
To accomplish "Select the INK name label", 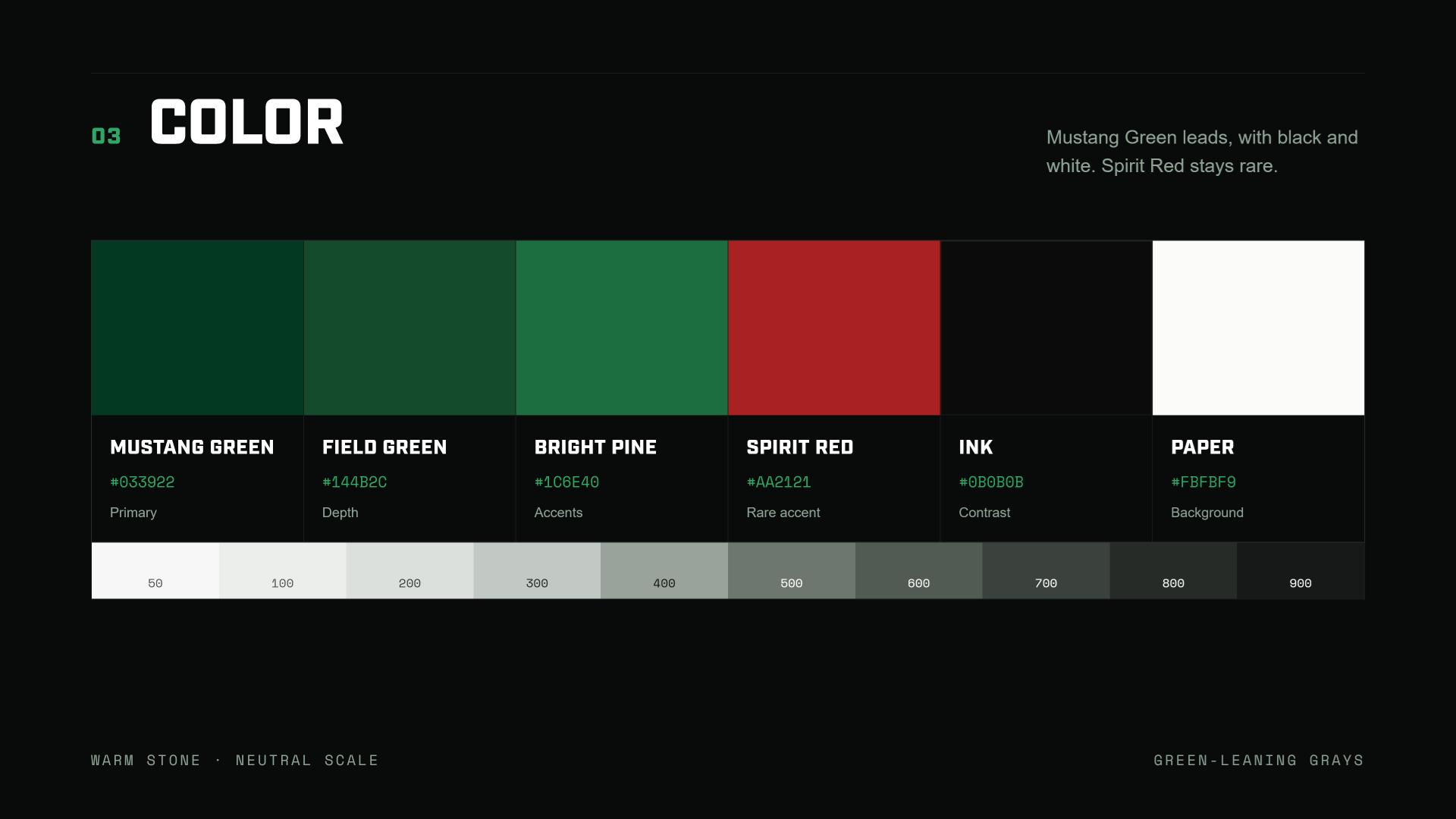I will tap(976, 447).
